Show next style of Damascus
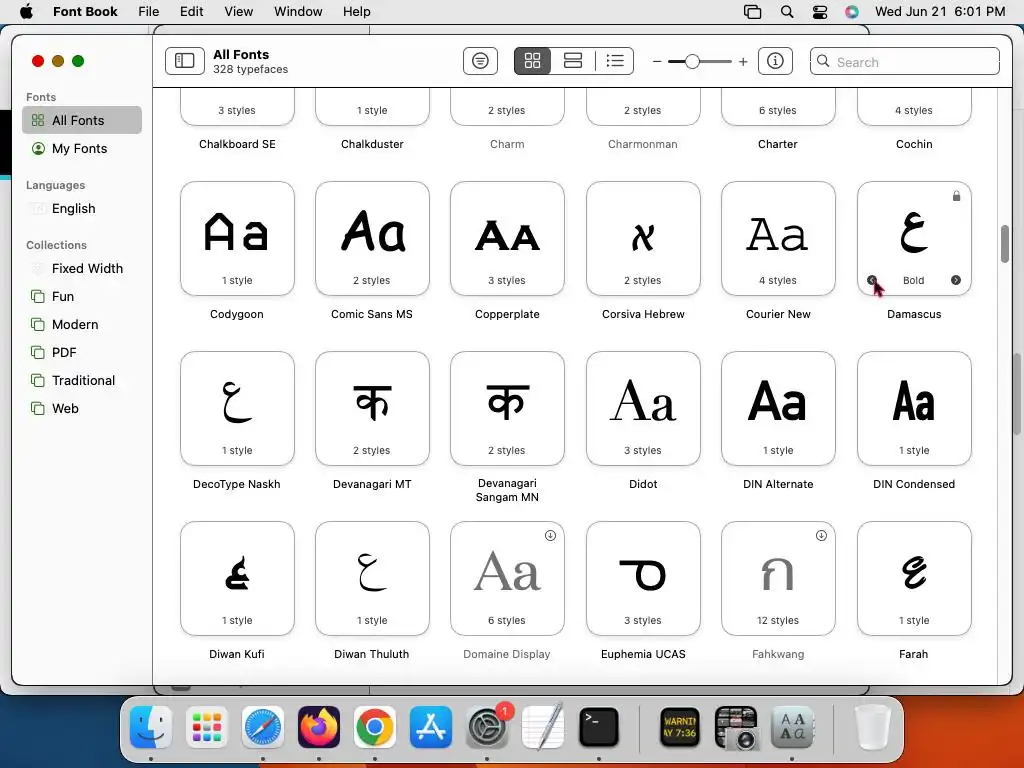This screenshot has height=768, width=1024. pos(956,280)
